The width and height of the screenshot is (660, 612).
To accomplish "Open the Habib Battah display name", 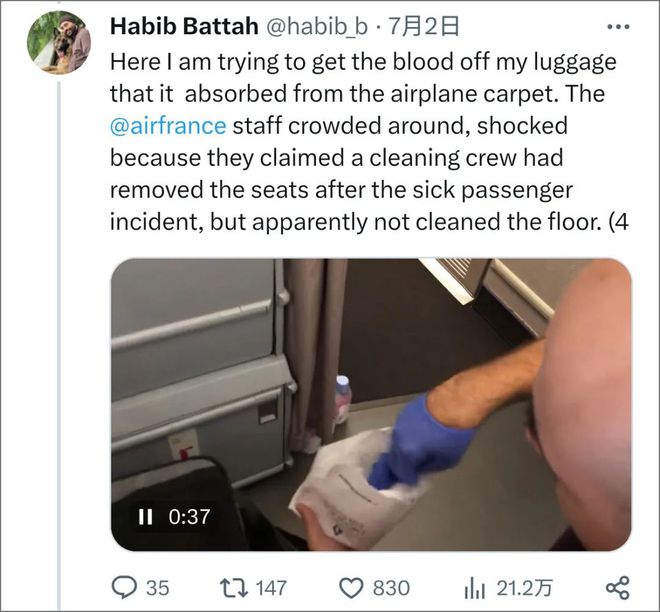I will coord(184,27).
